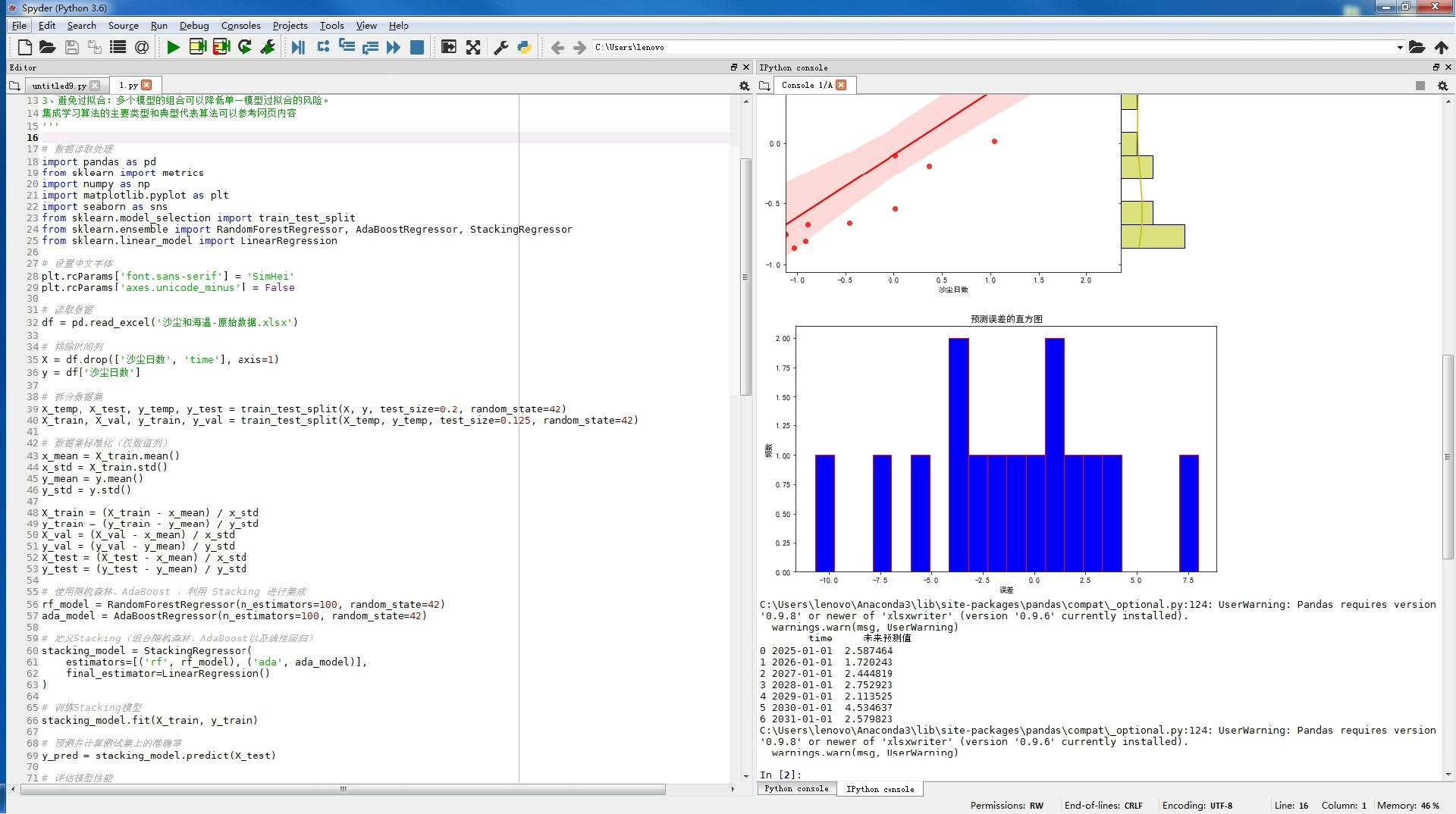The height and width of the screenshot is (814, 1456).
Task: Run current cell icon
Action: (197, 47)
